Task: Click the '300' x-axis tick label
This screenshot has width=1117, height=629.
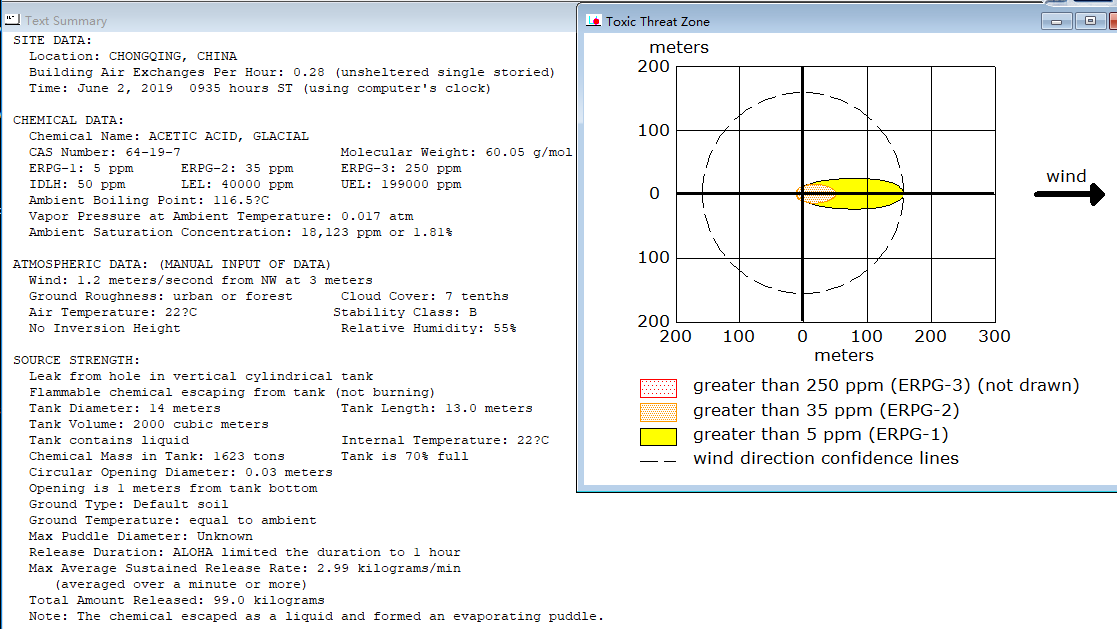Action: [994, 336]
